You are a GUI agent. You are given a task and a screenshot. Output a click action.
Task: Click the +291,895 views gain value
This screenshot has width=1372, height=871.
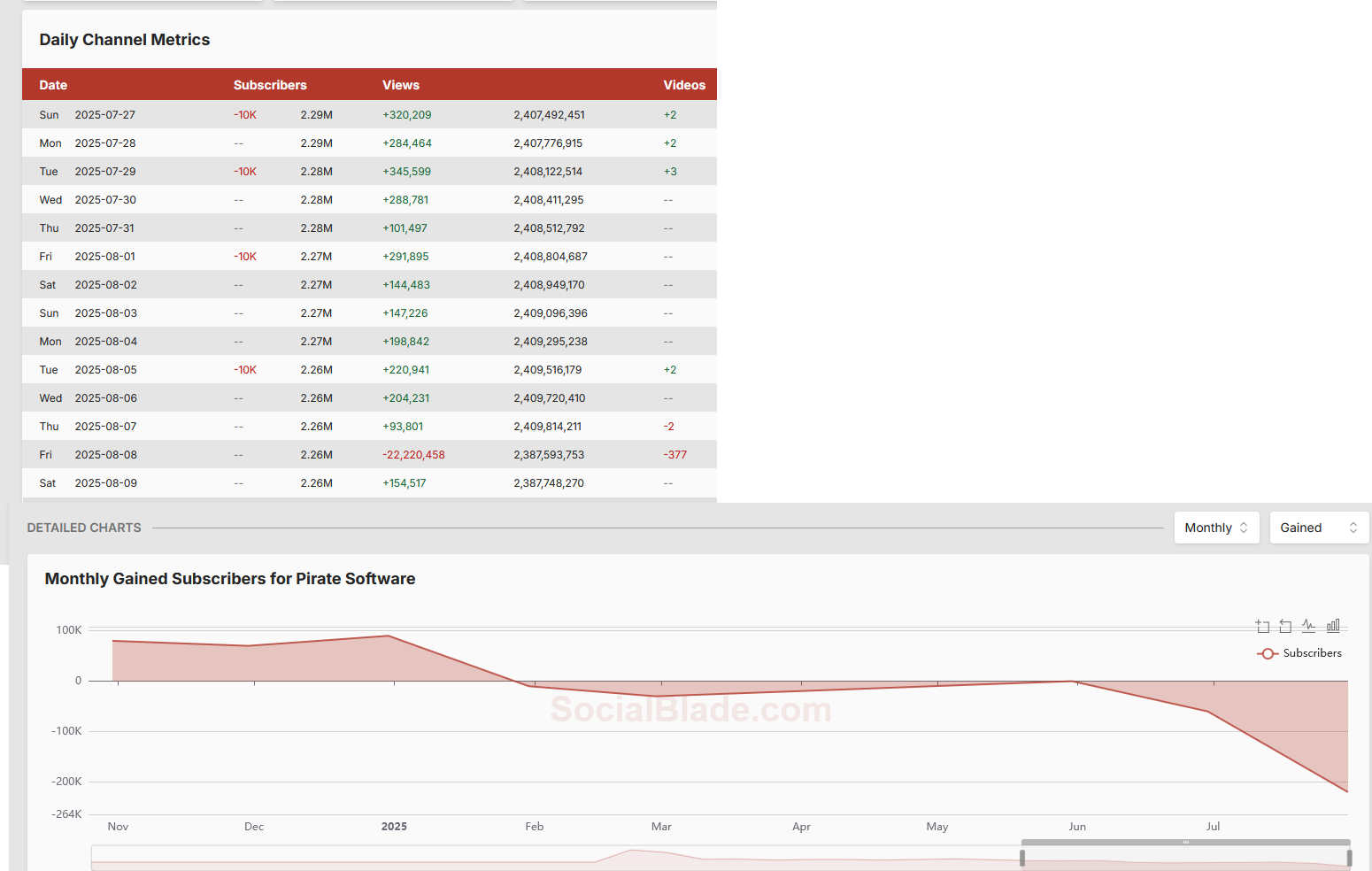coord(405,257)
